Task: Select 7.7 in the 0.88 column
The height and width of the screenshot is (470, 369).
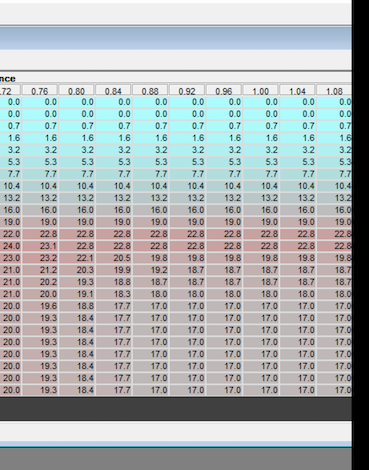Action: click(151, 174)
